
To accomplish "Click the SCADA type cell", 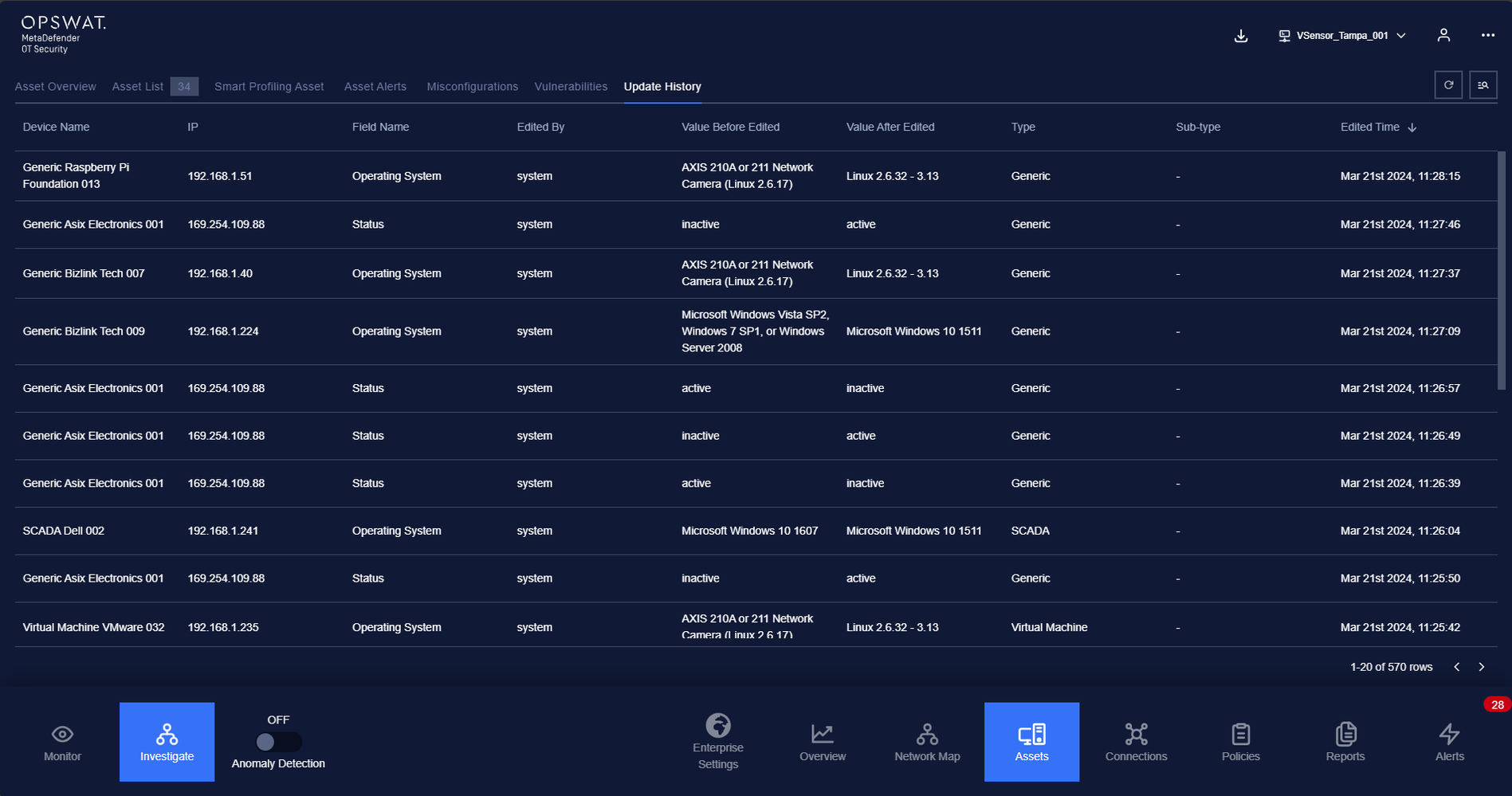I will 1030,531.
